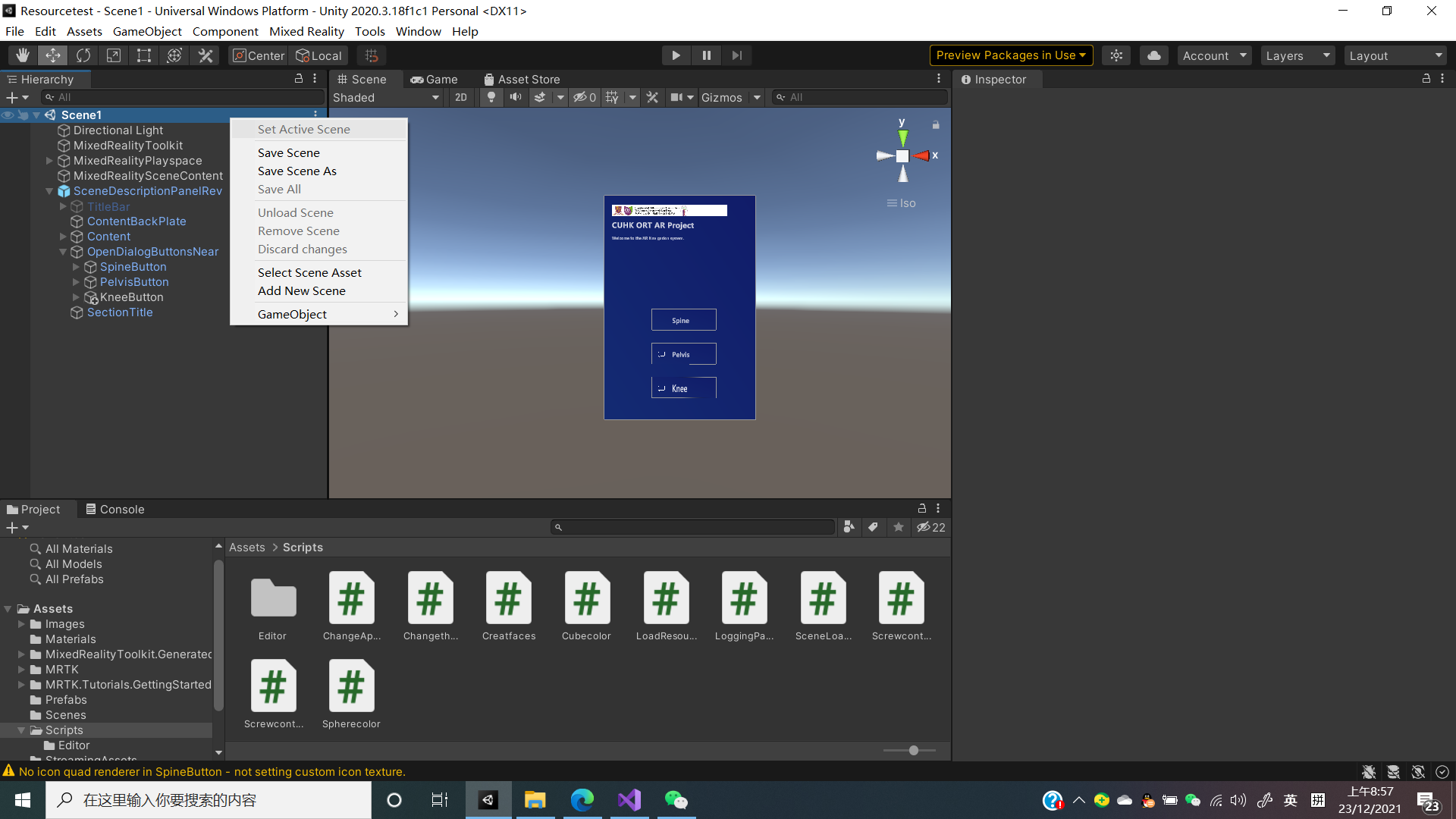Click the Project search field
Viewport: 1456px width, 819px height.
point(694,527)
